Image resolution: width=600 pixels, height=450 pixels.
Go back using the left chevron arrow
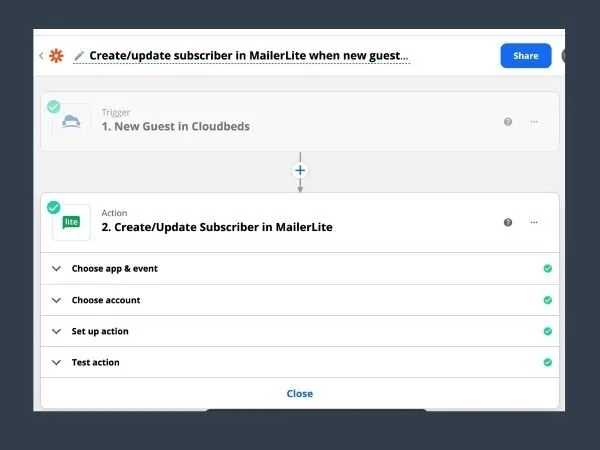point(41,56)
